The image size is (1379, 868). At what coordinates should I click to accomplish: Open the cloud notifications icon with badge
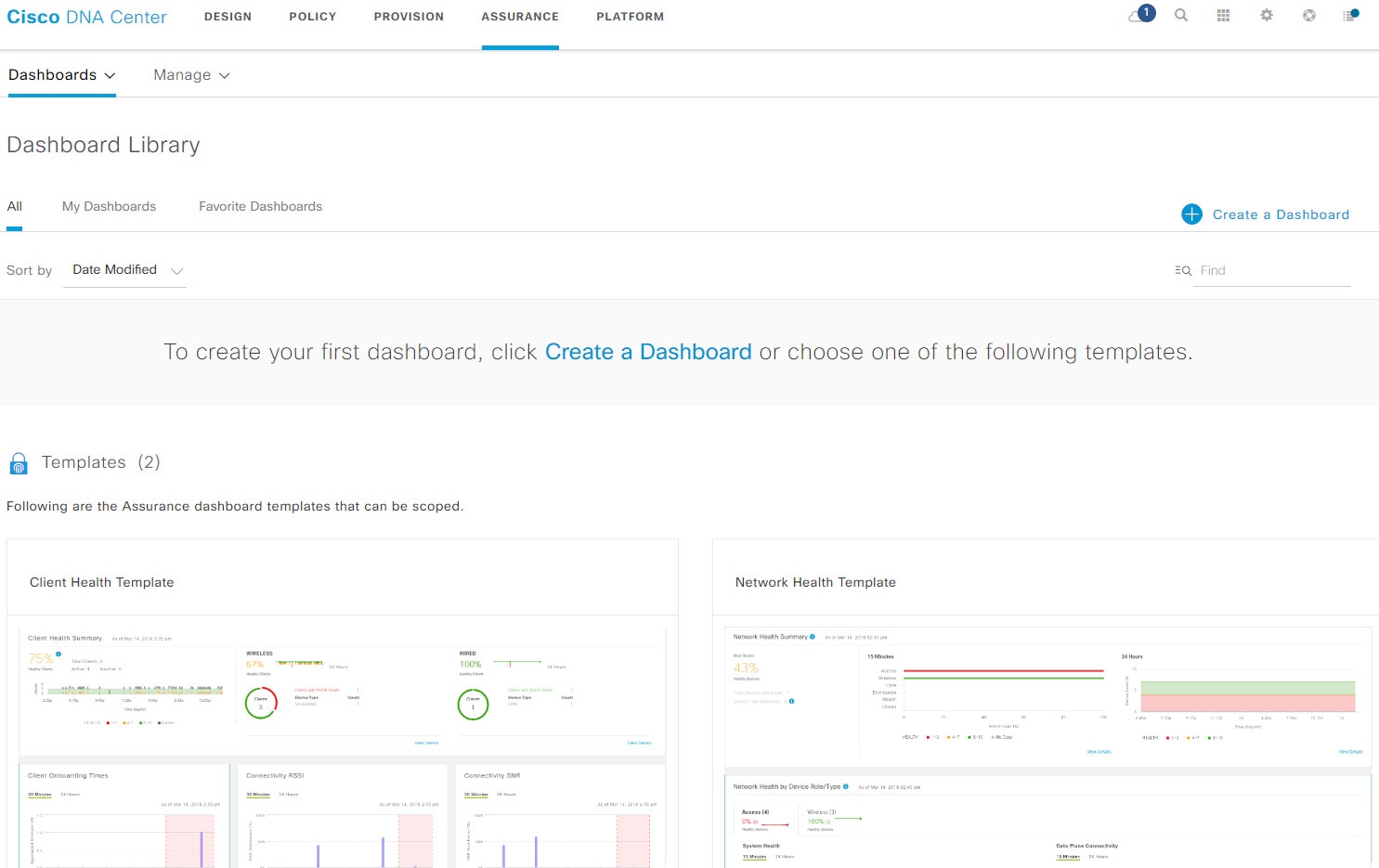click(x=1139, y=16)
